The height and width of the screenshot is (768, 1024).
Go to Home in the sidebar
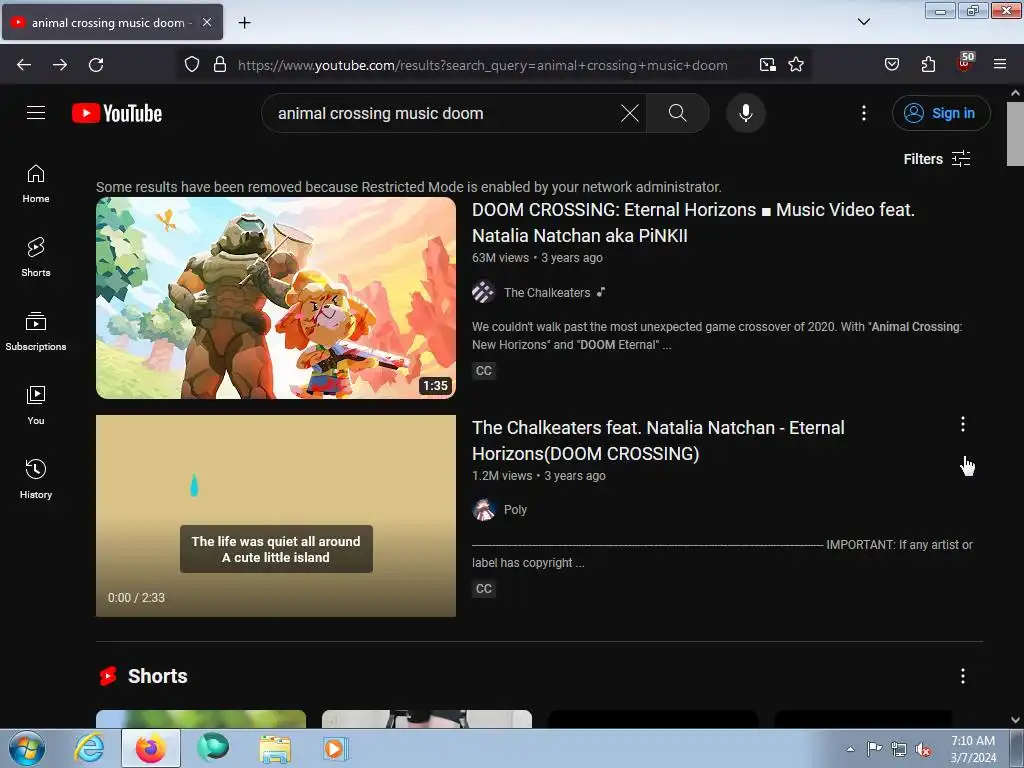pyautogui.click(x=36, y=184)
